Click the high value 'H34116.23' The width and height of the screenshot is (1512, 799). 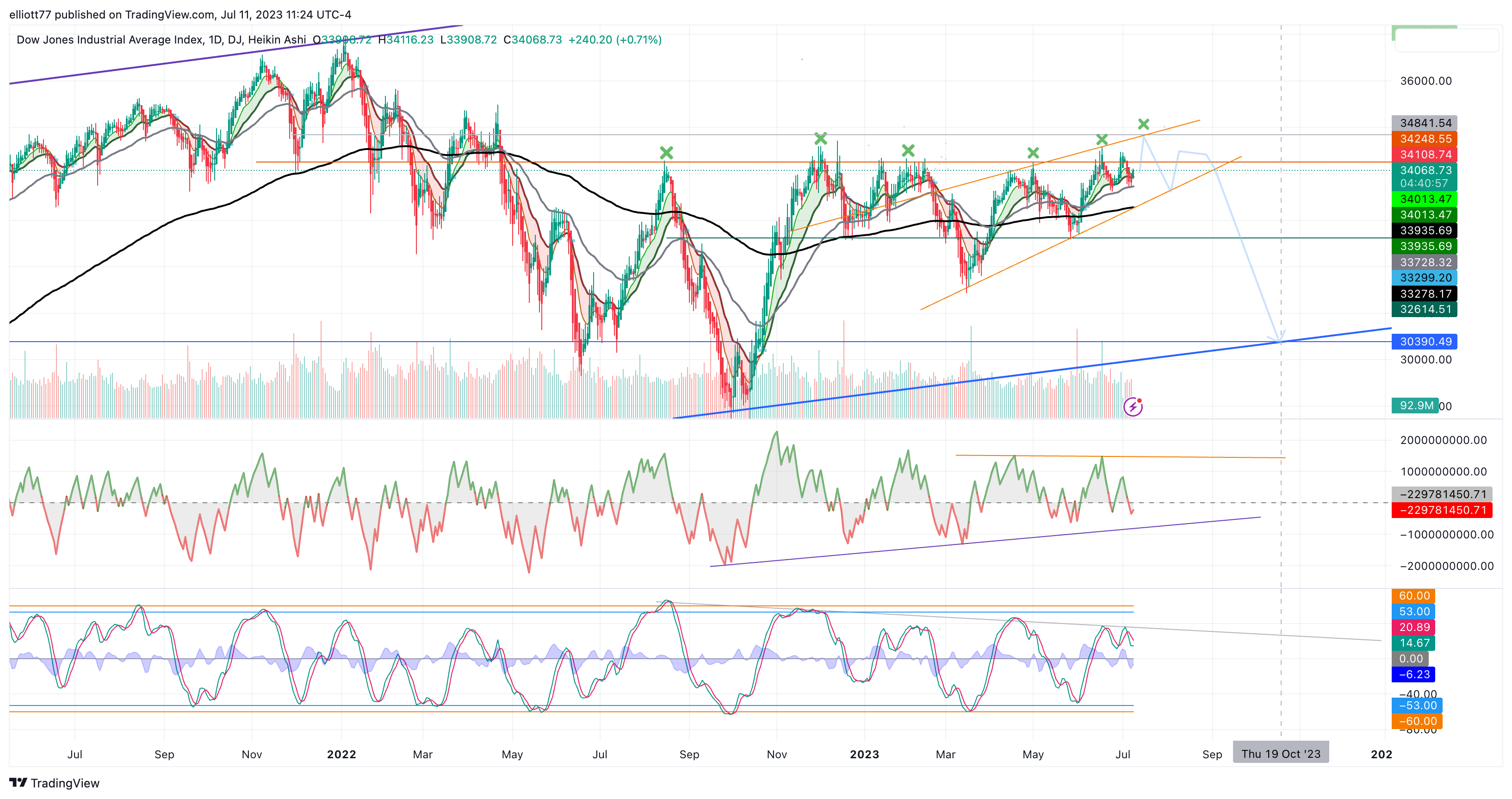(406, 39)
